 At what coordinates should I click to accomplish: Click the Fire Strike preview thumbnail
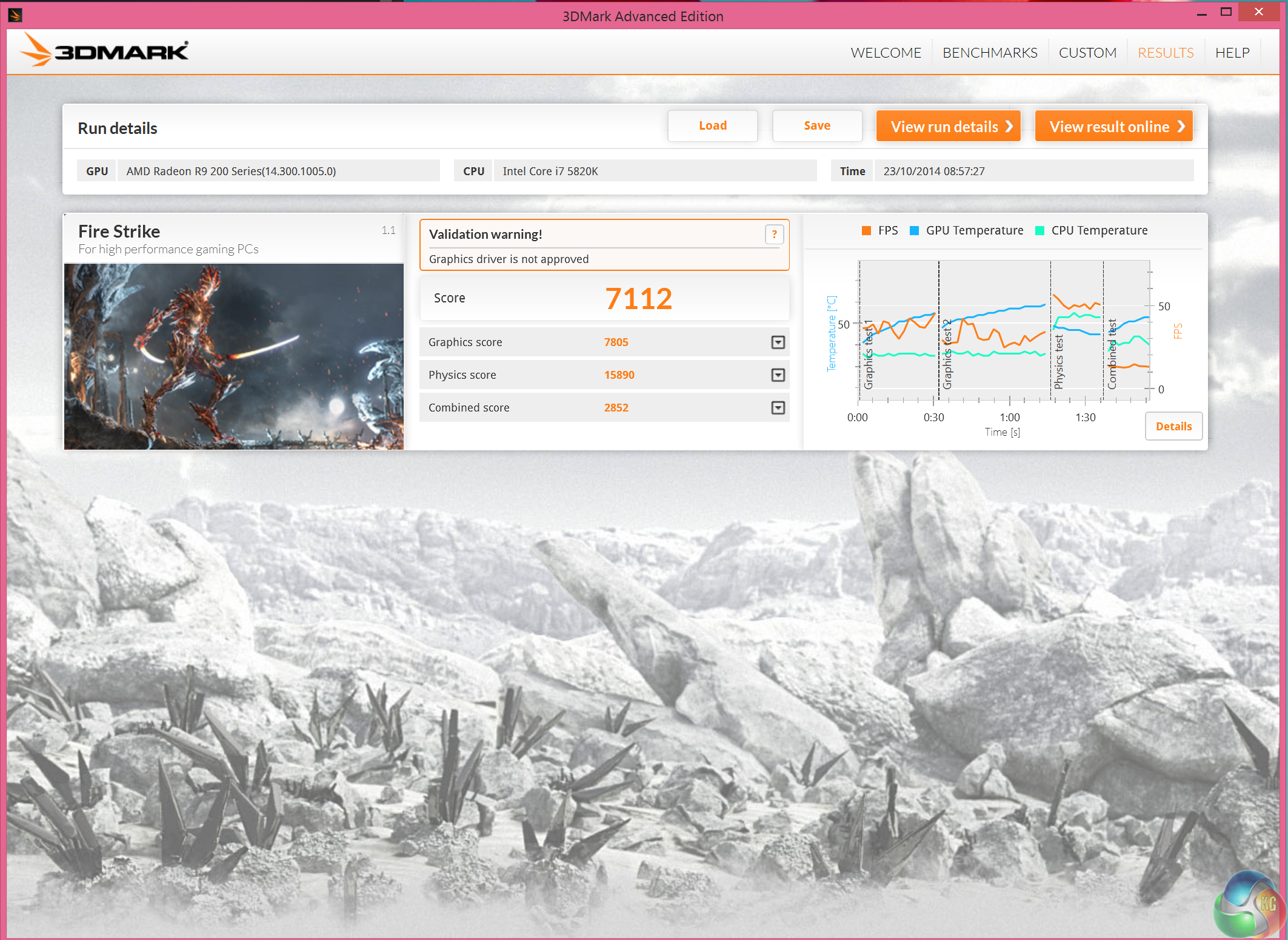tap(233, 356)
